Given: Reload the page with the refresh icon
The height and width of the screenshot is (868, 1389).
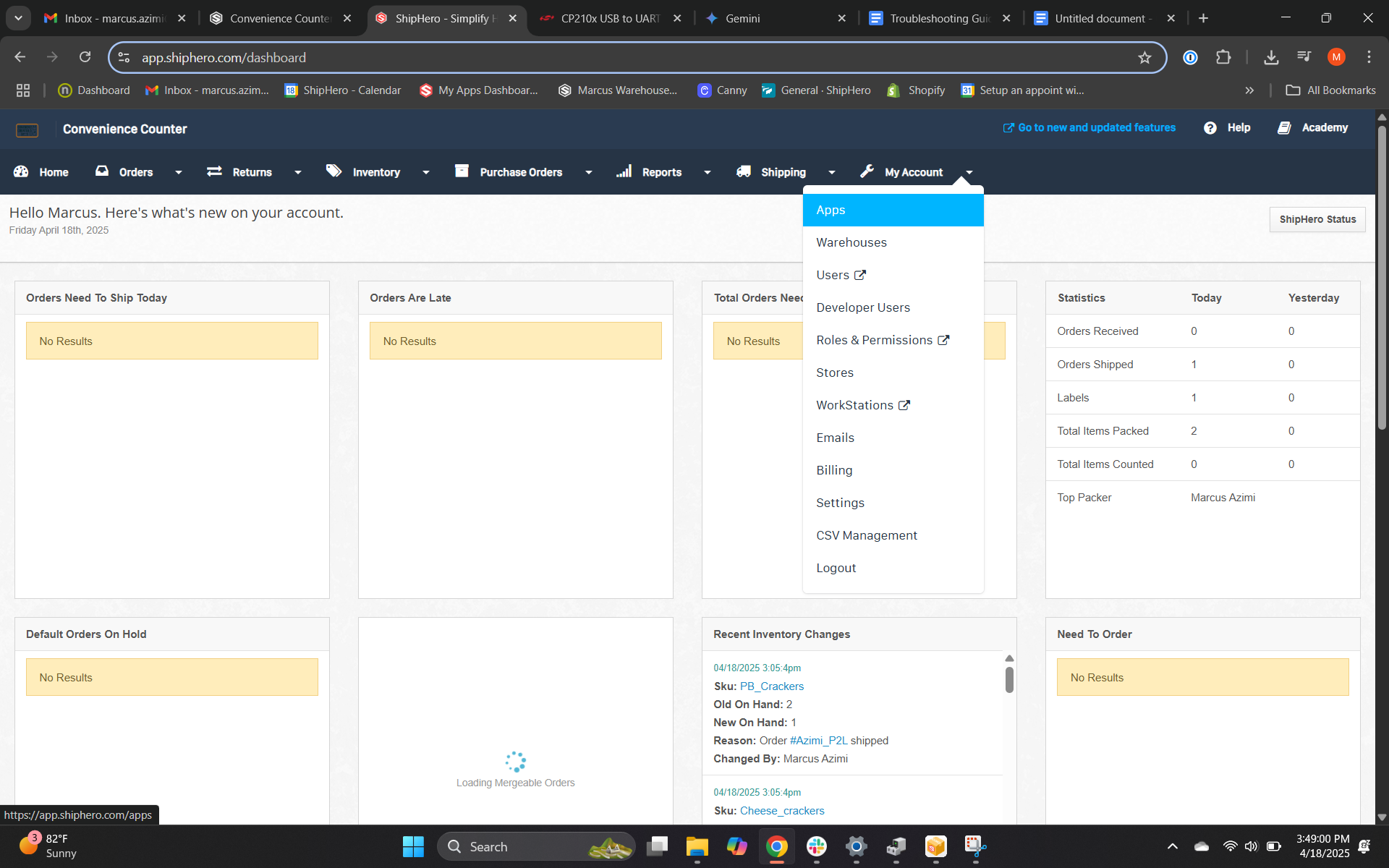Looking at the screenshot, I should [x=85, y=57].
